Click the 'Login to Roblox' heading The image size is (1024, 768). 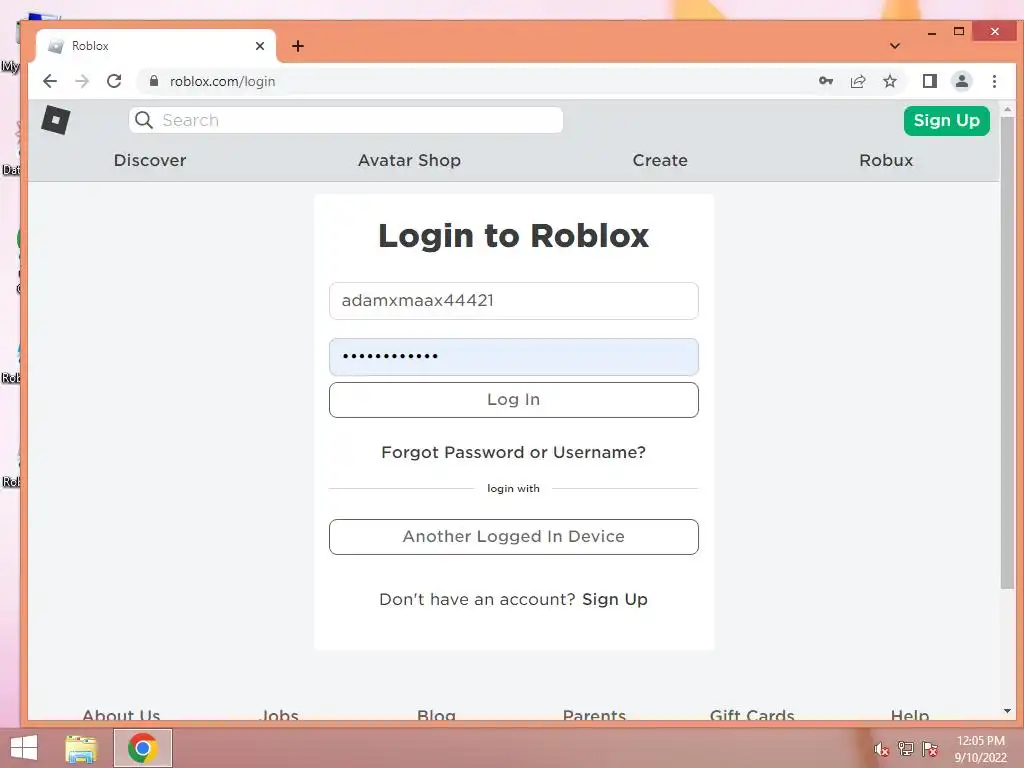point(514,236)
